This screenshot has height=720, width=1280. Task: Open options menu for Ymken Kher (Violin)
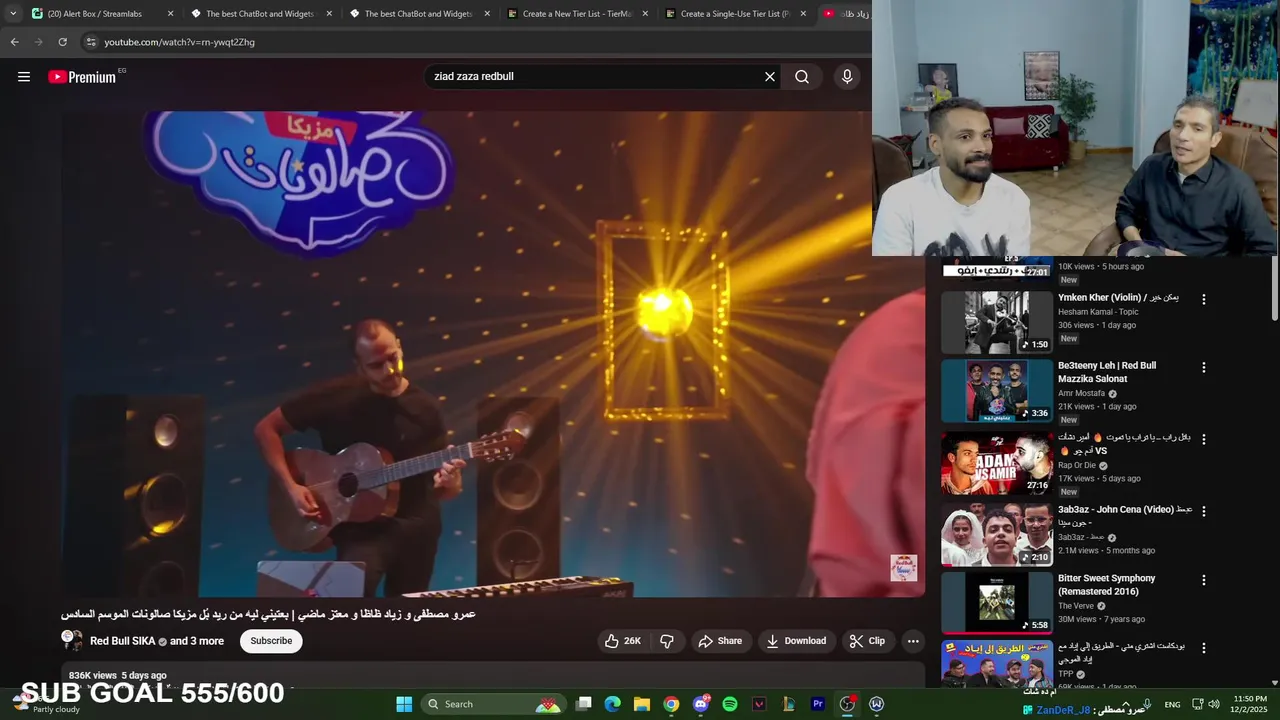pyautogui.click(x=1204, y=299)
